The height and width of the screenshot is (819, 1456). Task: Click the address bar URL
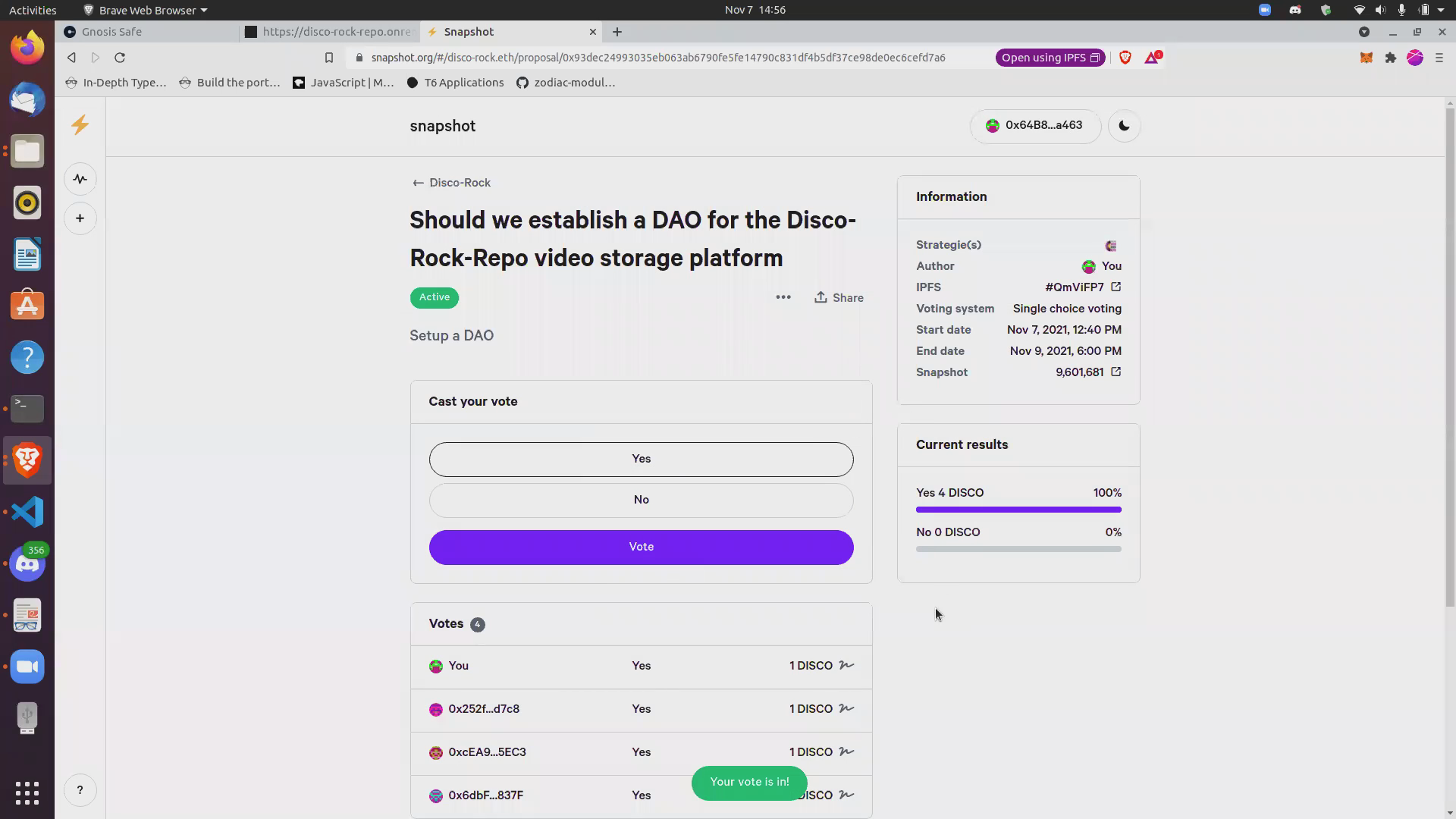pos(658,58)
